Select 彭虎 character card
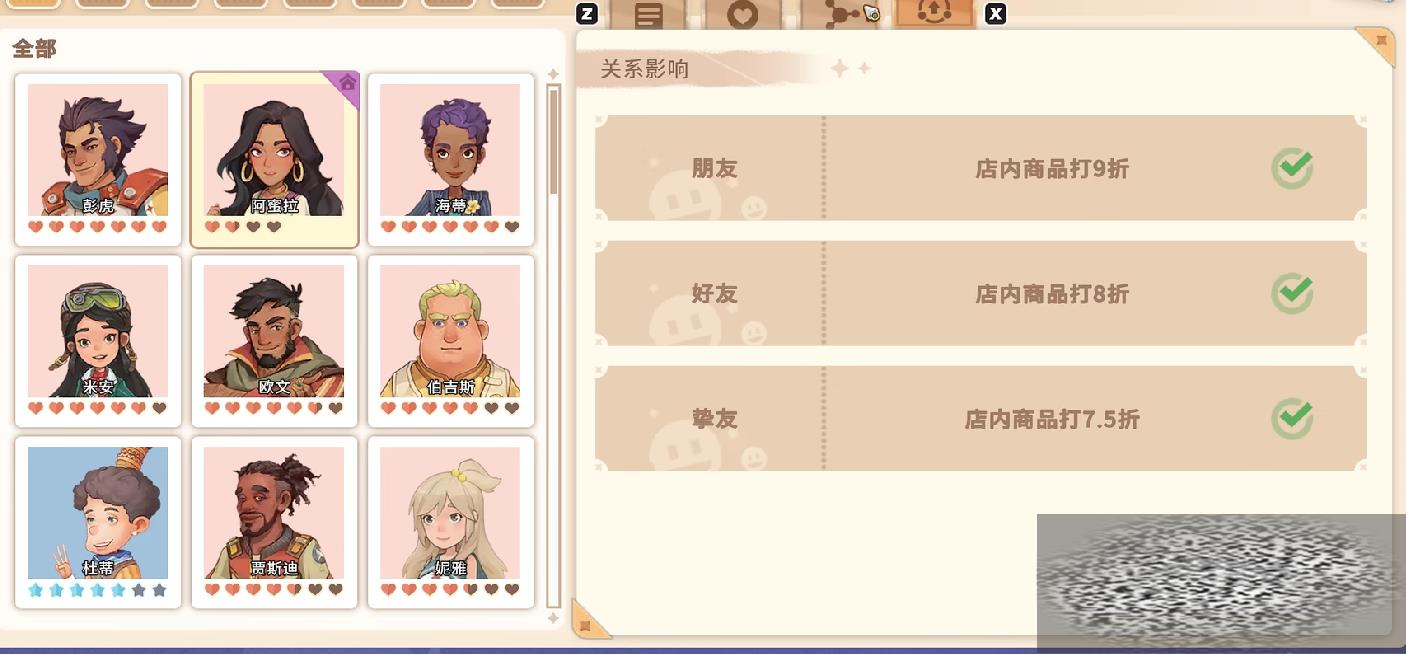 click(98, 159)
